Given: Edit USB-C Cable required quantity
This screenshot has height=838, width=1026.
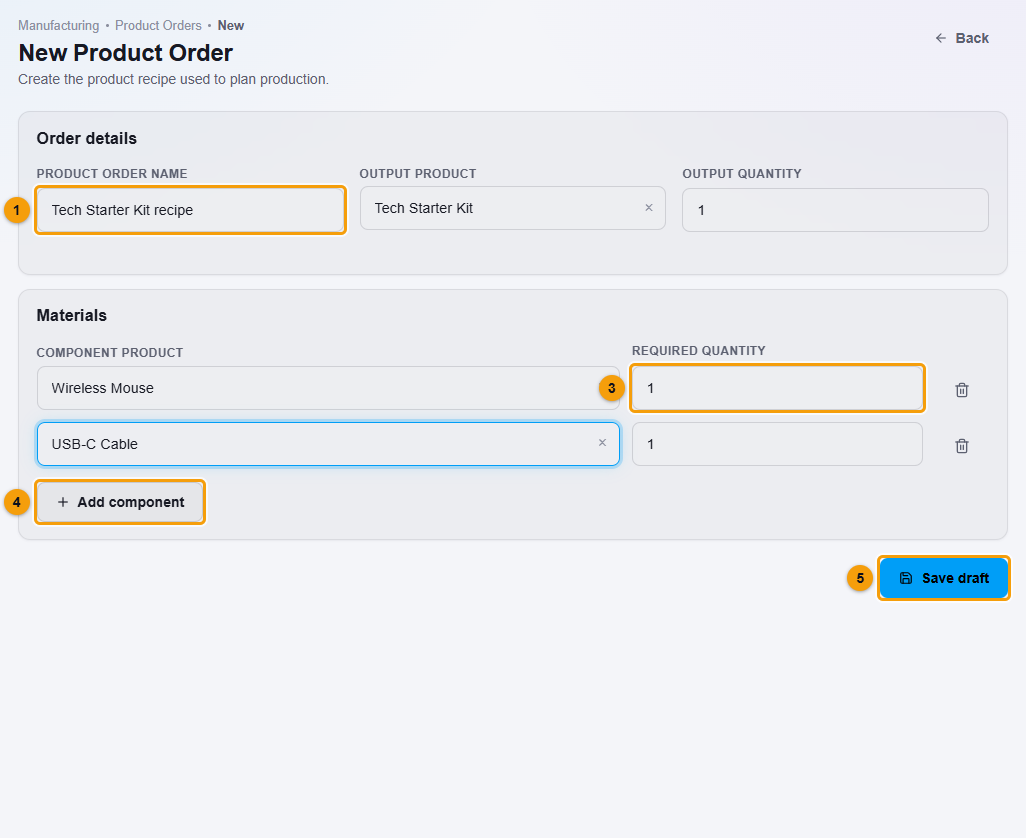Looking at the screenshot, I should [777, 444].
